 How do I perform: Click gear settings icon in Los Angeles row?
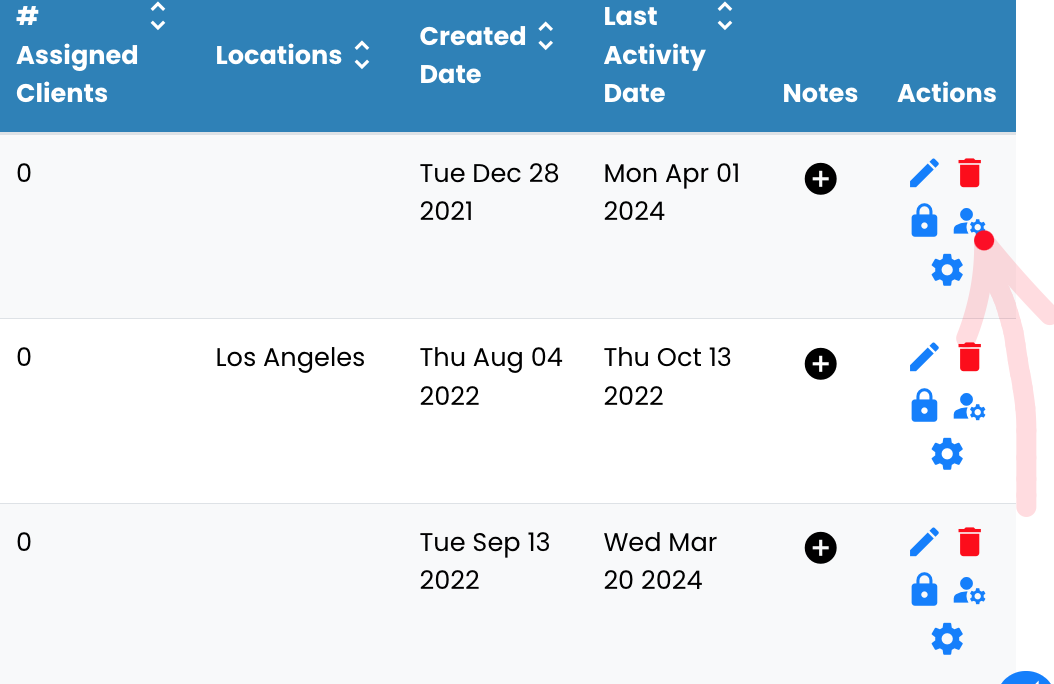tap(947, 454)
